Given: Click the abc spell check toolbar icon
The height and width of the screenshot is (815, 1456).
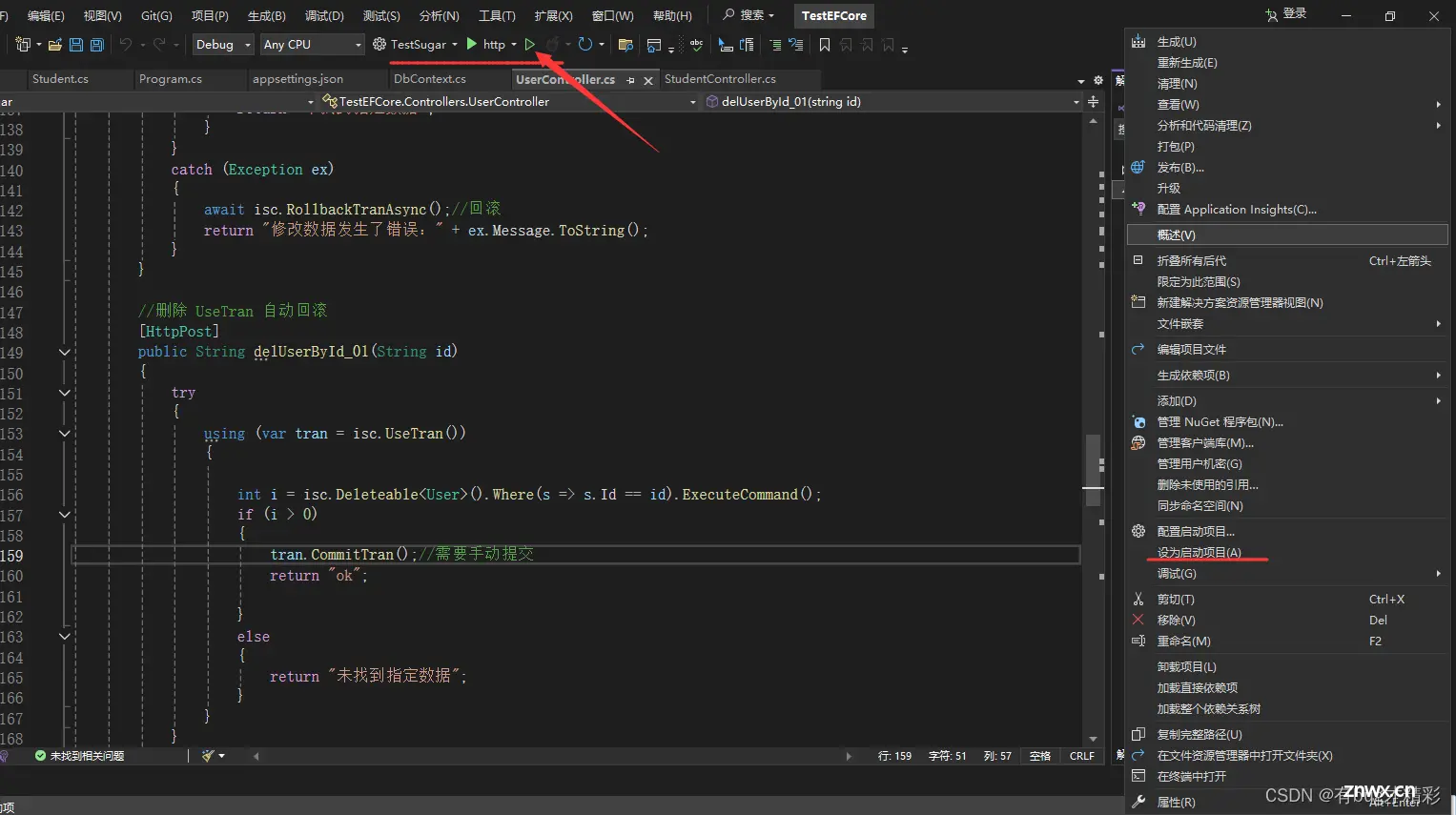Looking at the screenshot, I should [697, 45].
